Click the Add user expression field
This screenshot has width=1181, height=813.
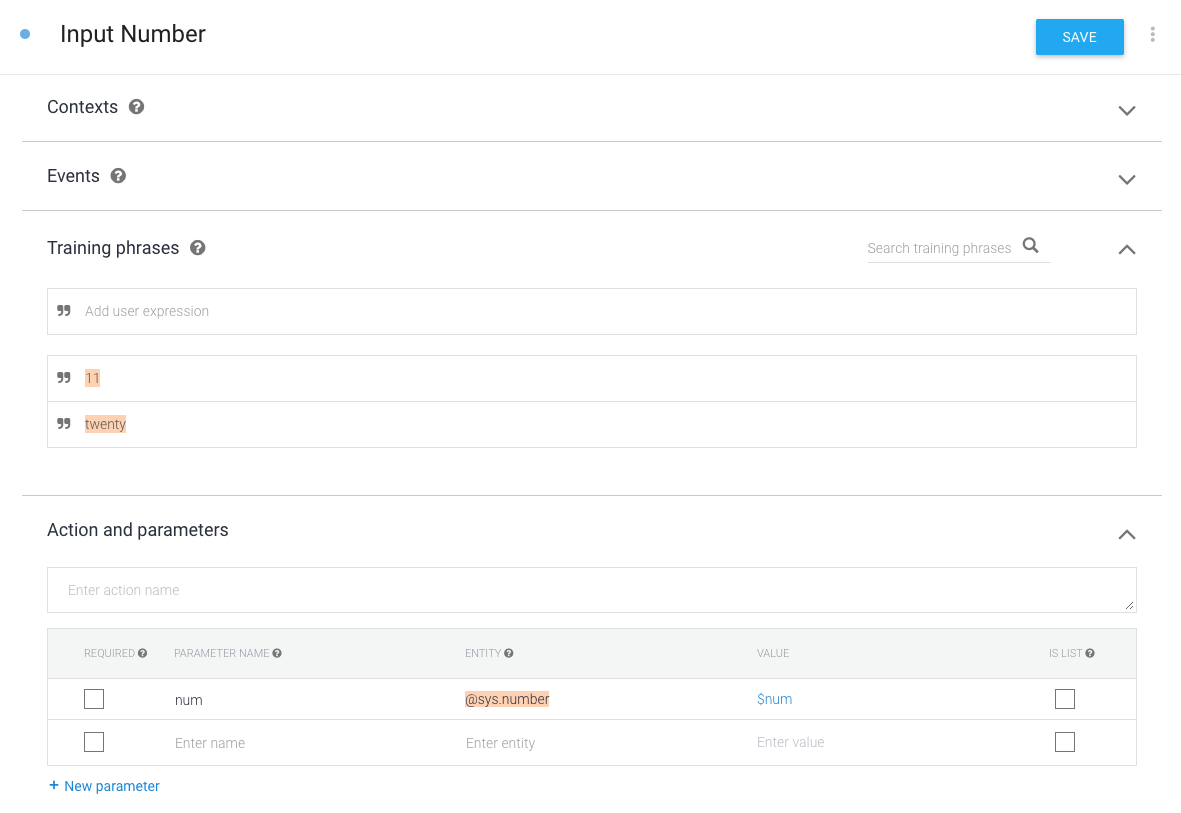pyautogui.click(x=592, y=311)
